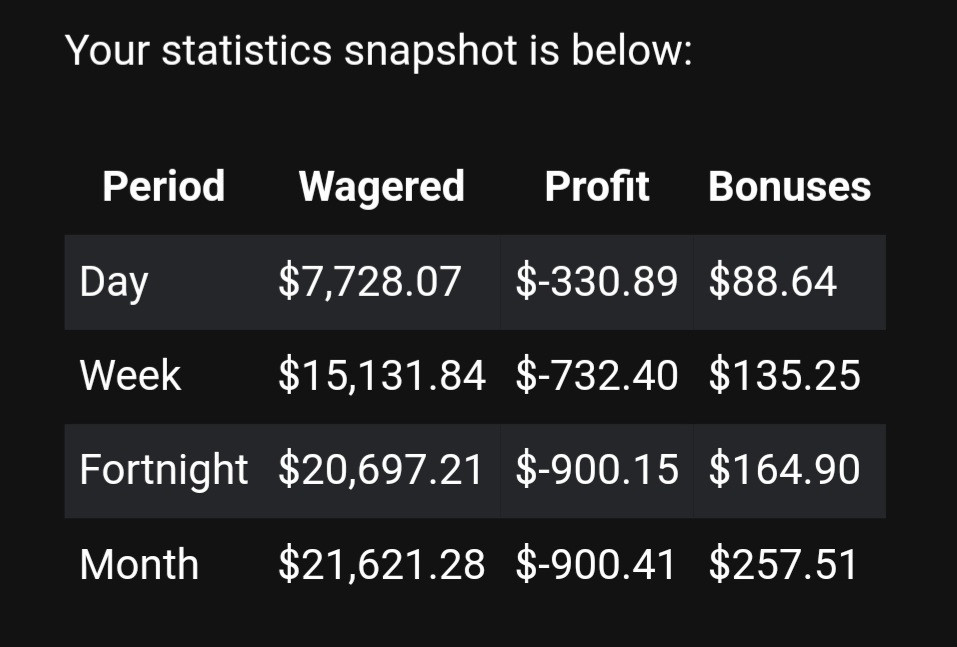Select the Week row label
Image resolution: width=957 pixels, height=647 pixels.
pyautogui.click(x=130, y=375)
